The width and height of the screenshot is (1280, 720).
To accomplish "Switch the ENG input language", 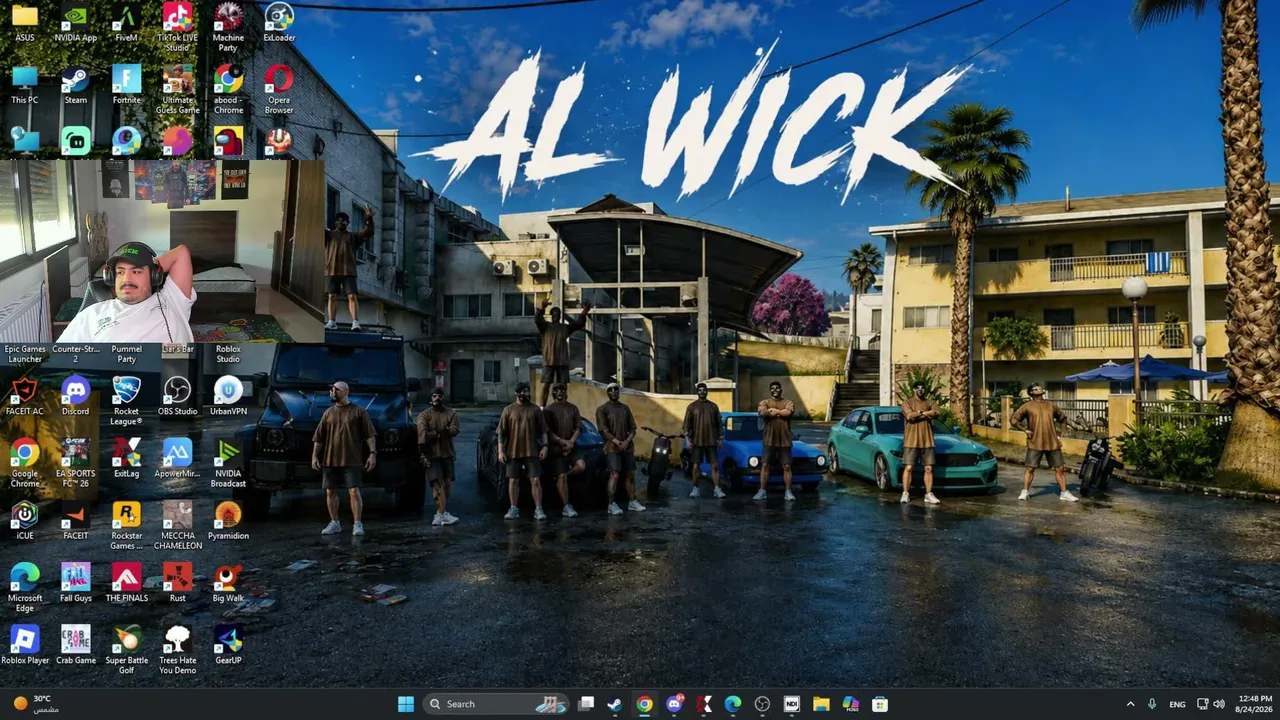I will coord(1178,704).
